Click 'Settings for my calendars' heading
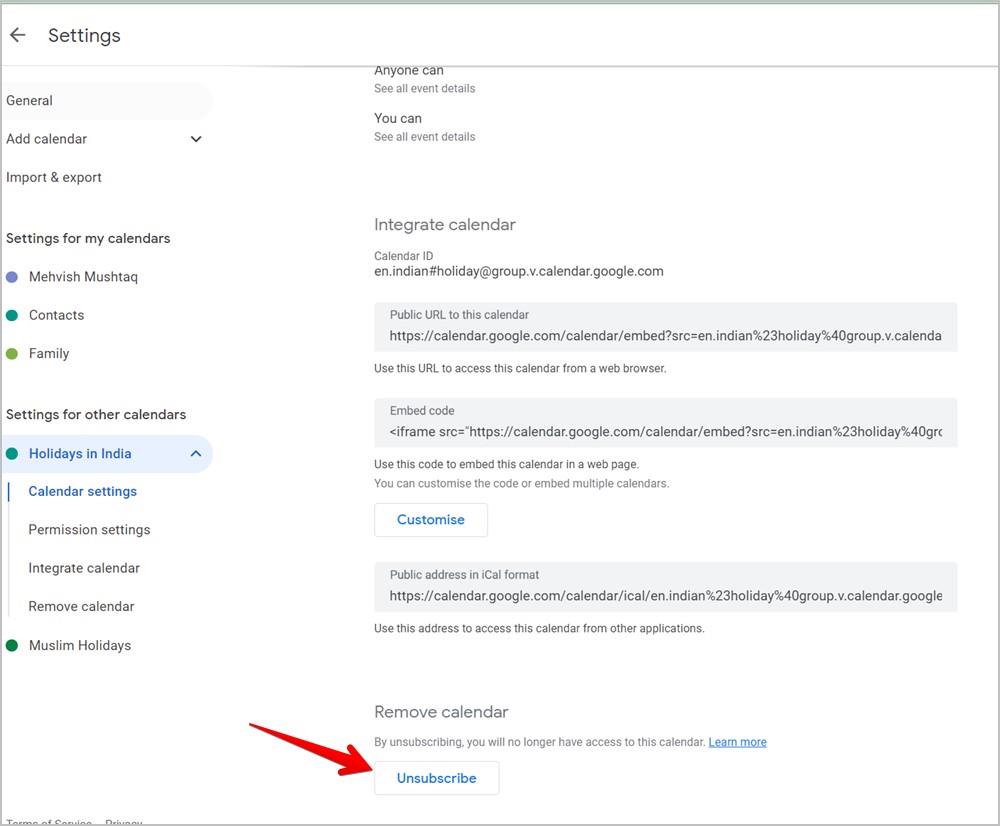Screen dimensions: 1000x826 pos(88,238)
